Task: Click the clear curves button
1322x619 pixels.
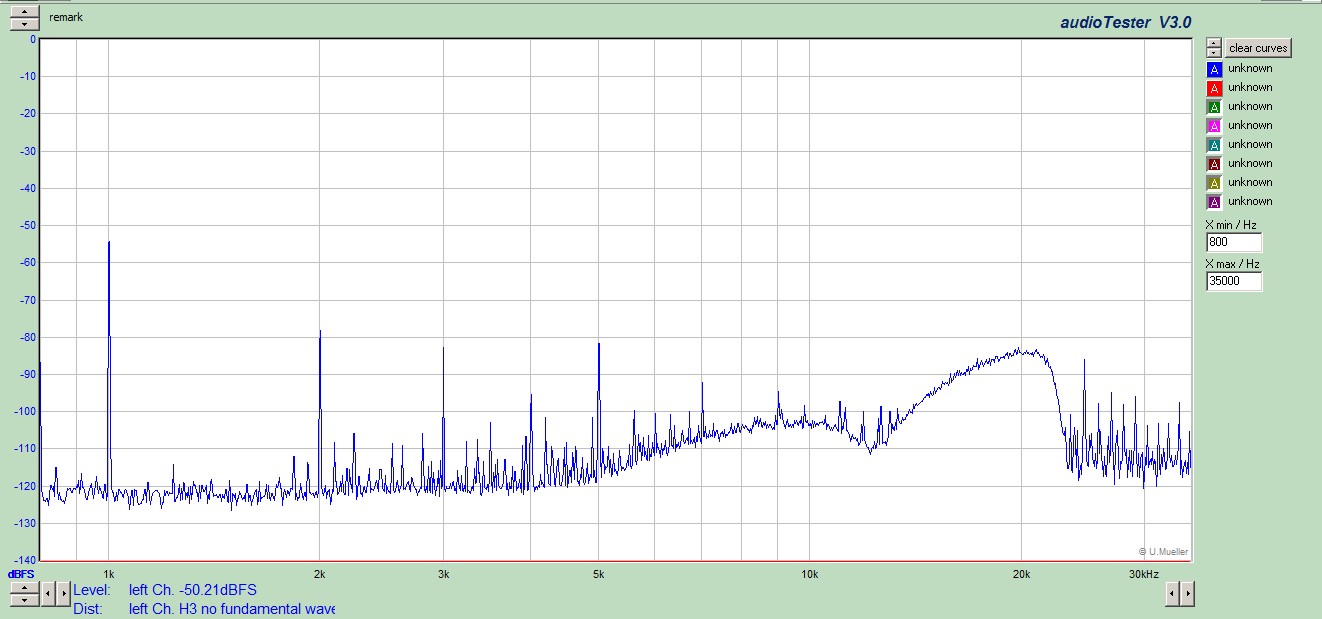Action: (x=1258, y=48)
